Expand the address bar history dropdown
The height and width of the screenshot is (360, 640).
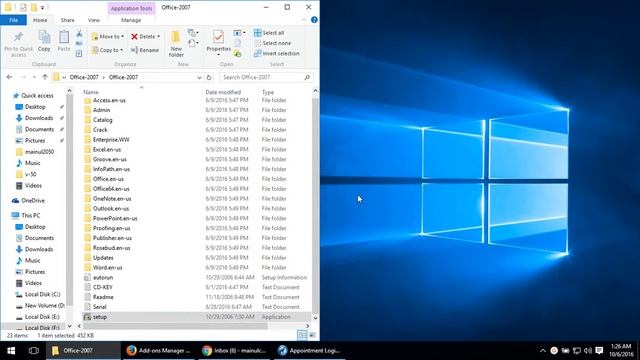click(199, 77)
